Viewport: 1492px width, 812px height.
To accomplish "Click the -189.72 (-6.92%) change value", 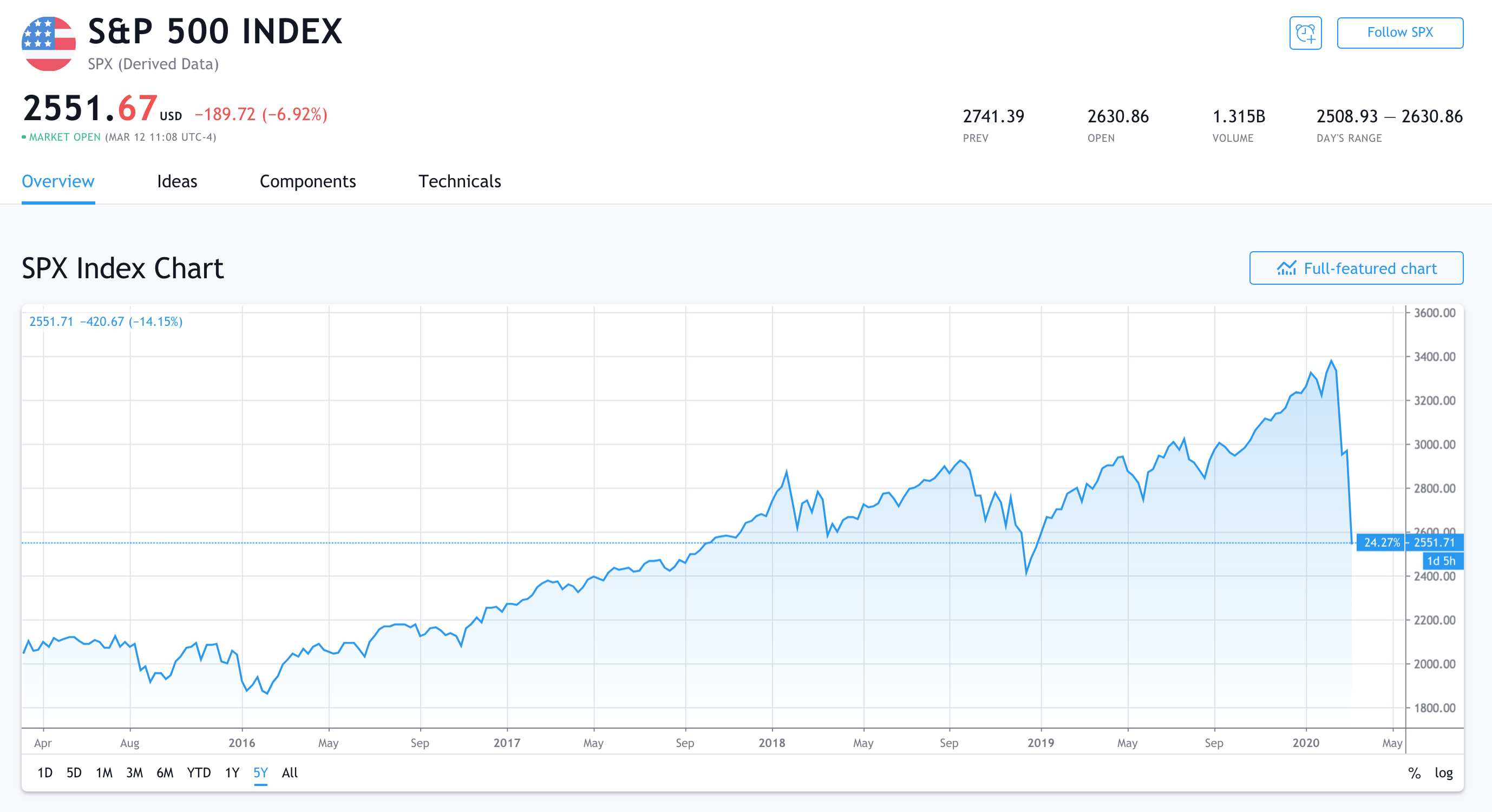I will (260, 114).
